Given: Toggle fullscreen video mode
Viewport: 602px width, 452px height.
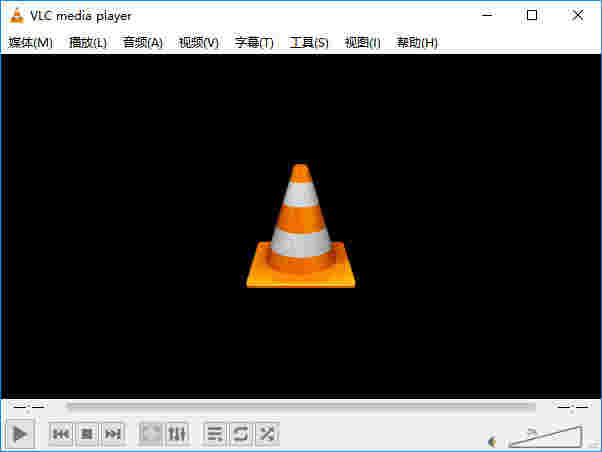Looking at the screenshot, I should pyautogui.click(x=150, y=434).
